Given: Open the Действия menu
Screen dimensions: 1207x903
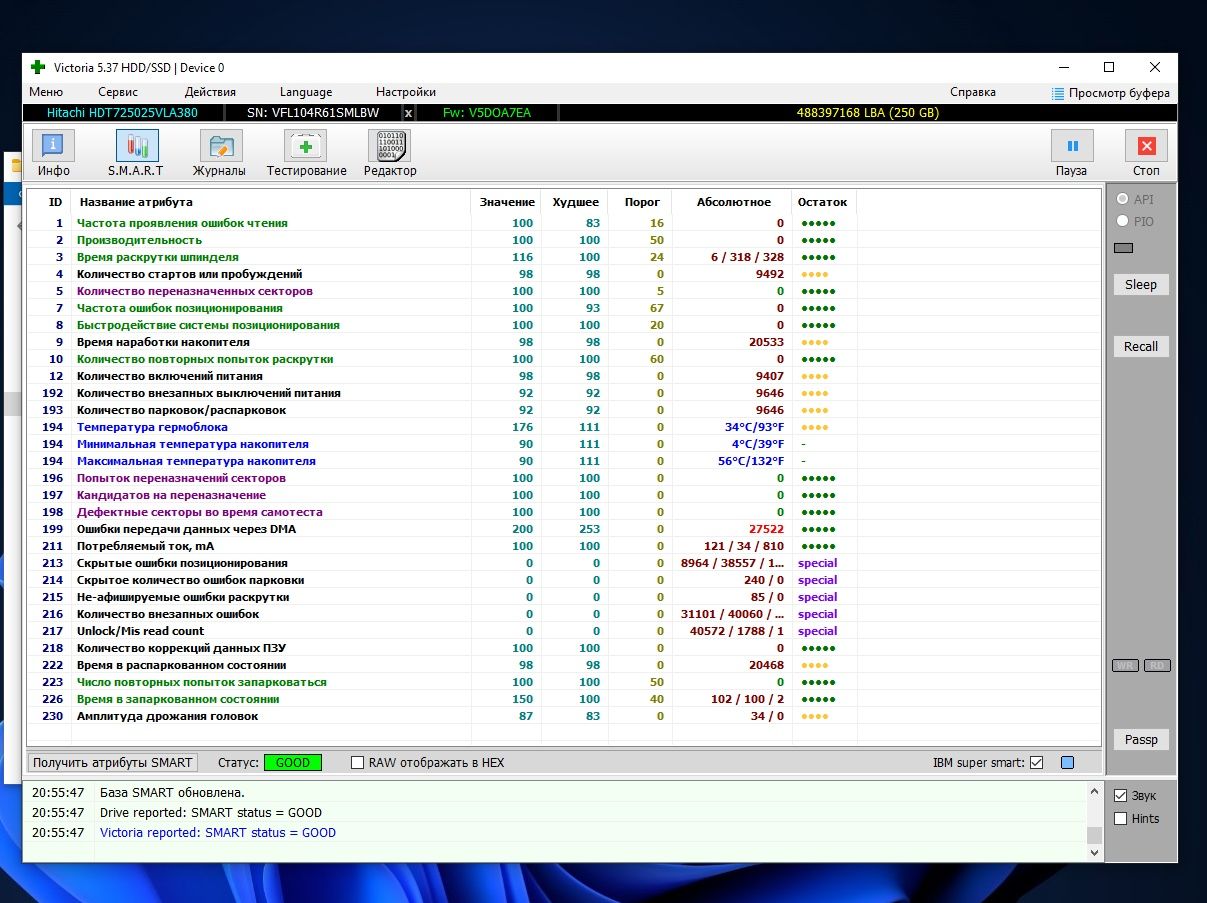Looking at the screenshot, I should [210, 92].
